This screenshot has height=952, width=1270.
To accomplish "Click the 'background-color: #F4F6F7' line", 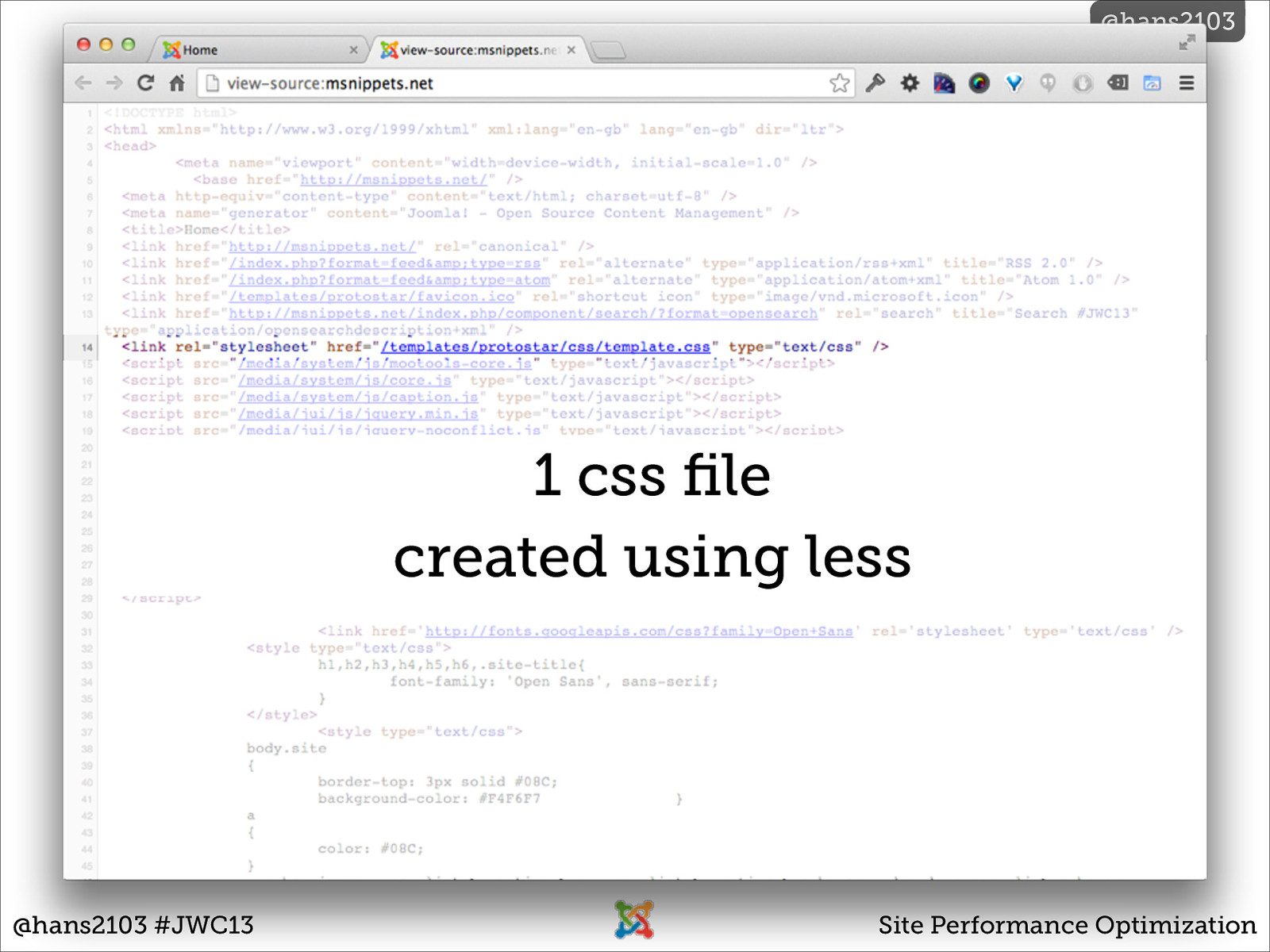I will (429, 799).
